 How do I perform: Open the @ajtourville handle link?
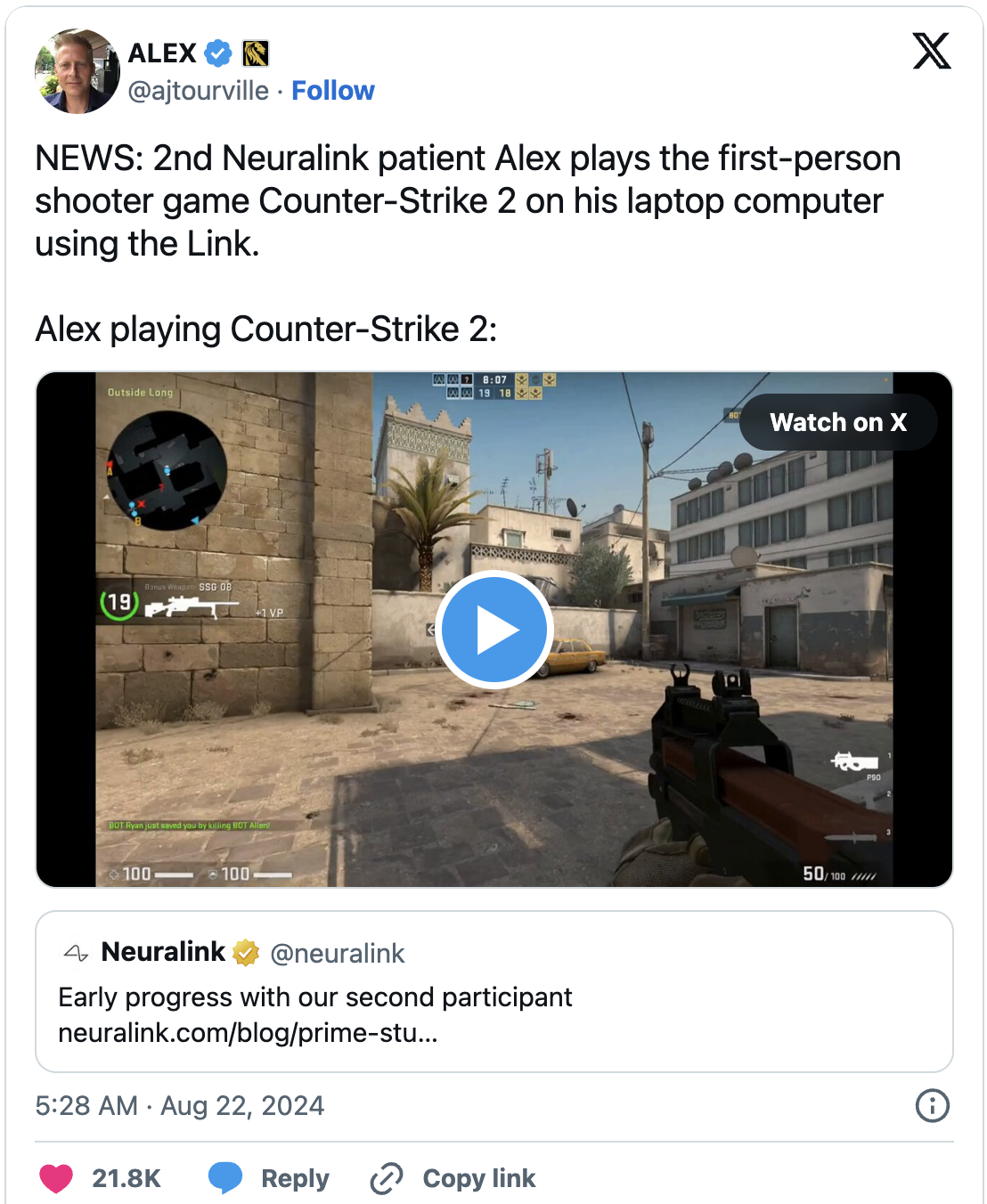click(199, 91)
